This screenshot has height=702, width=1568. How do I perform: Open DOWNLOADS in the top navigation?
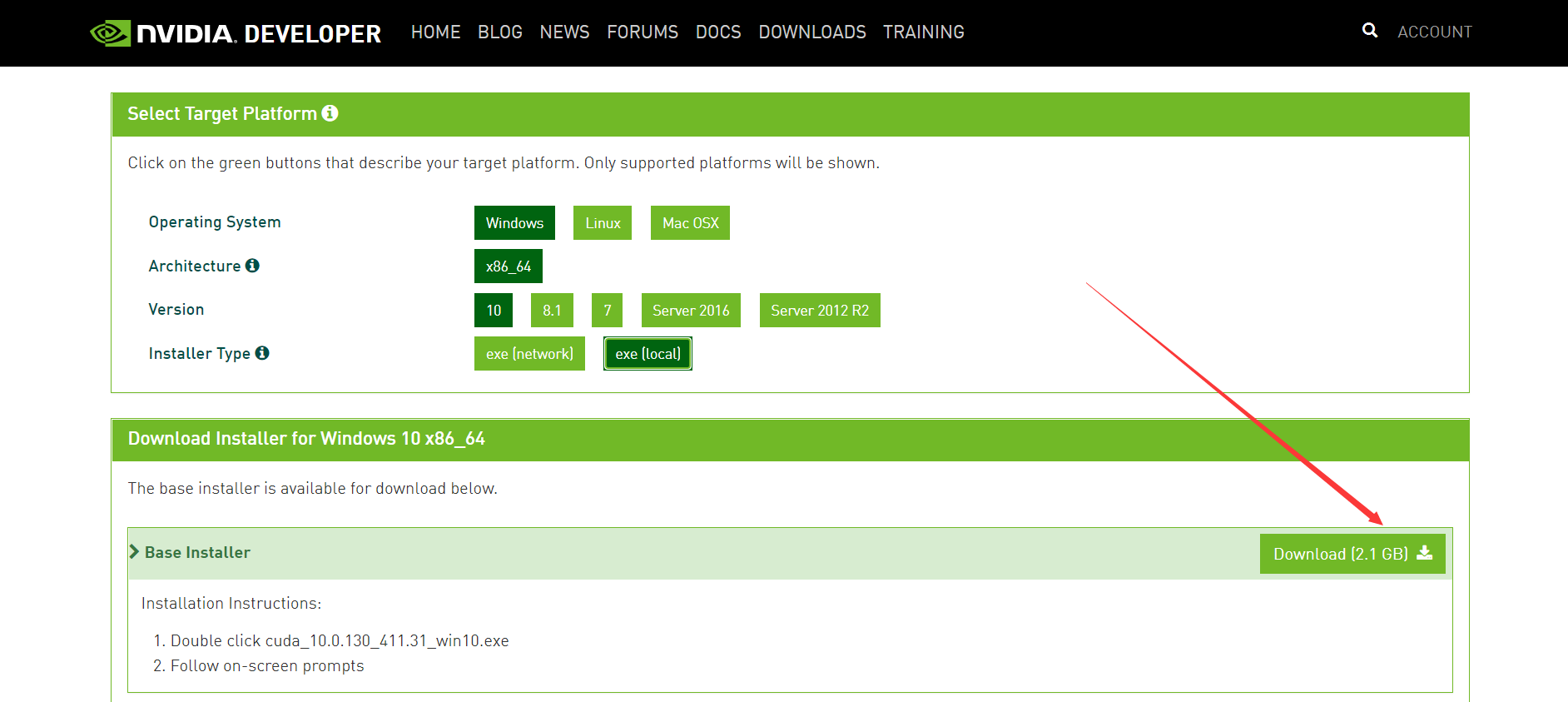point(812,32)
